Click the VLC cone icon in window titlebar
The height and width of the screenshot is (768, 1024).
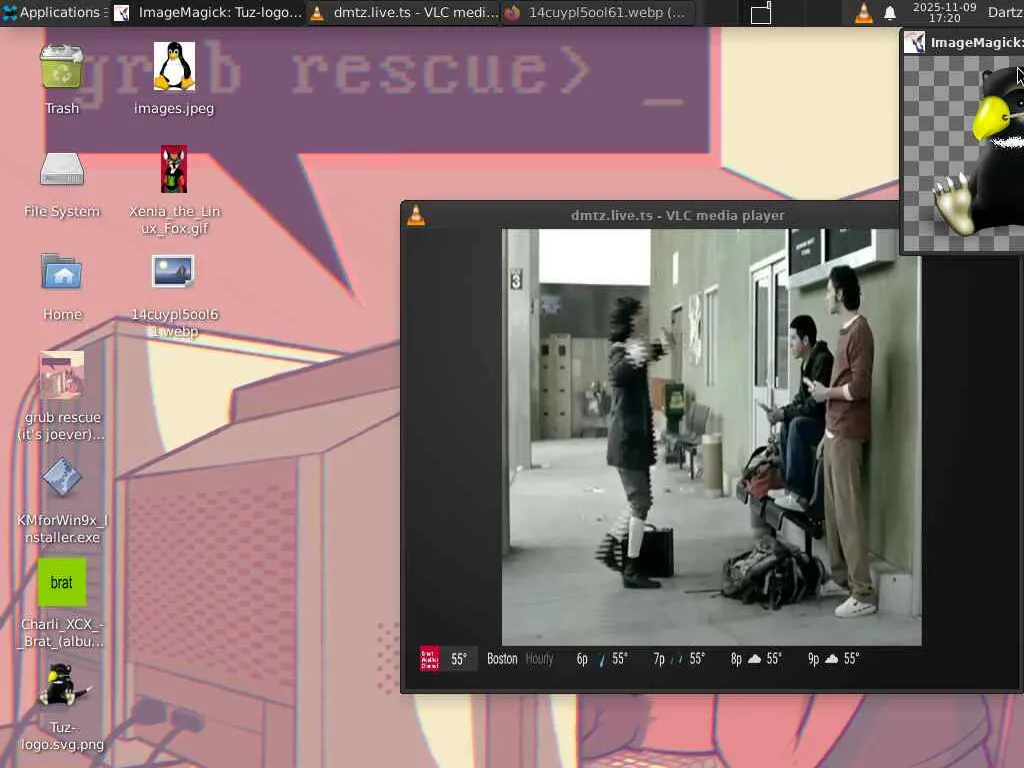416,216
